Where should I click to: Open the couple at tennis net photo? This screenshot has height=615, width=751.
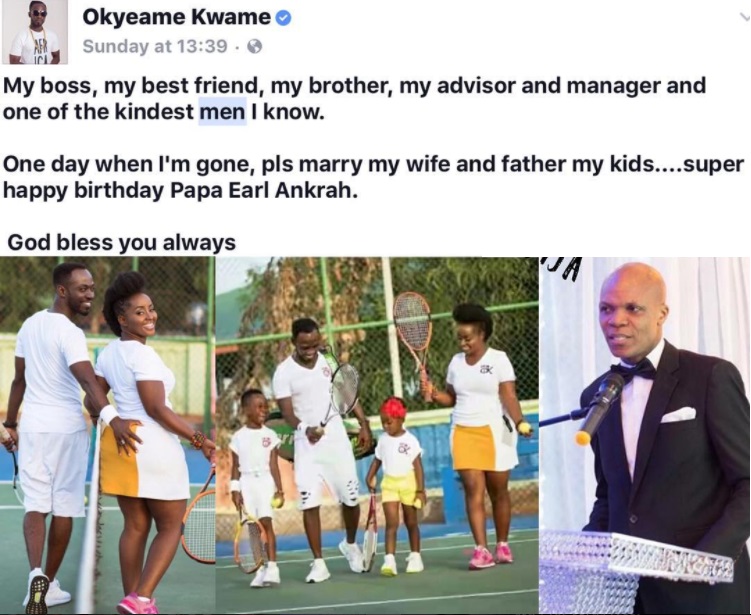[x=107, y=435]
